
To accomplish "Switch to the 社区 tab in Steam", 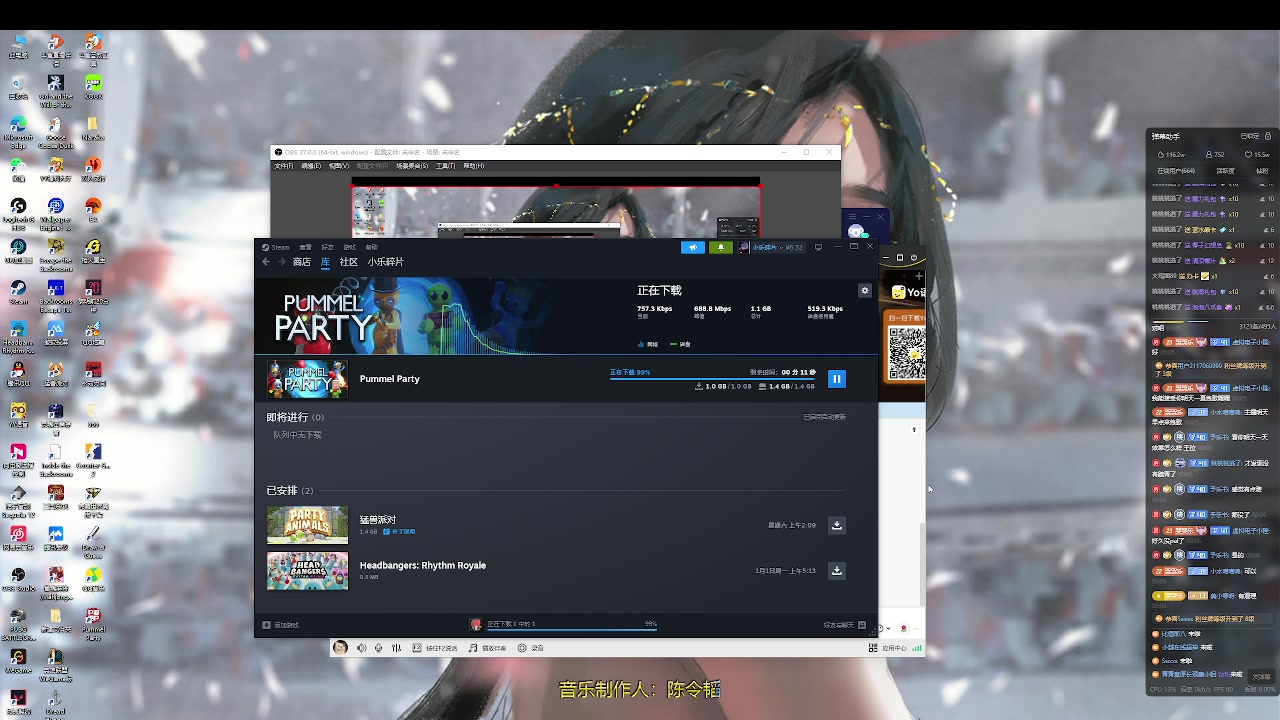I will coord(348,262).
